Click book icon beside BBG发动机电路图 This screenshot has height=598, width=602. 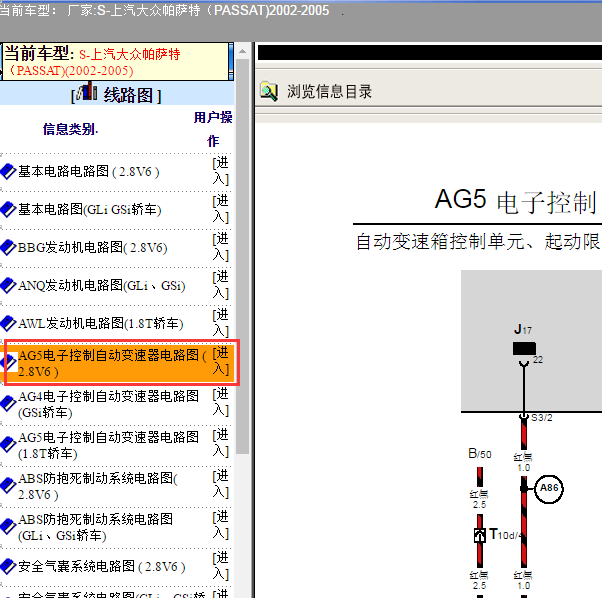pos(8,248)
